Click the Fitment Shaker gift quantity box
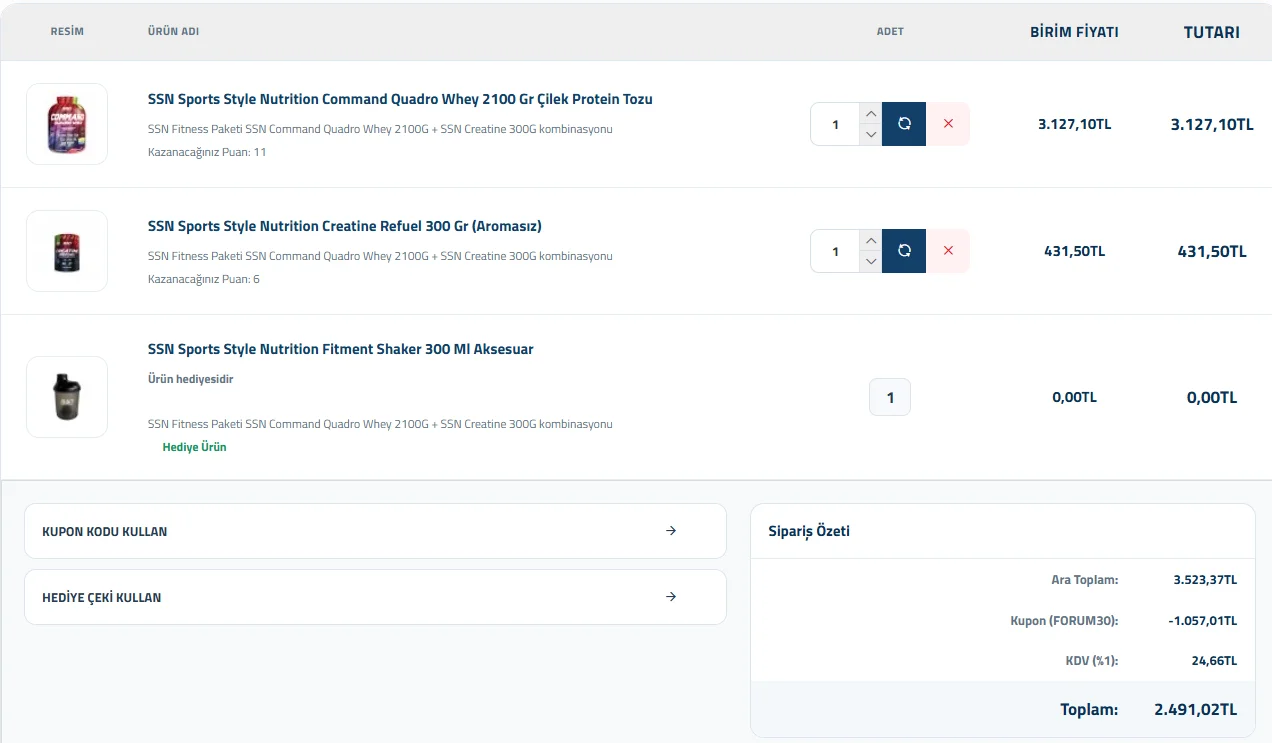1272x743 pixels. (890, 397)
